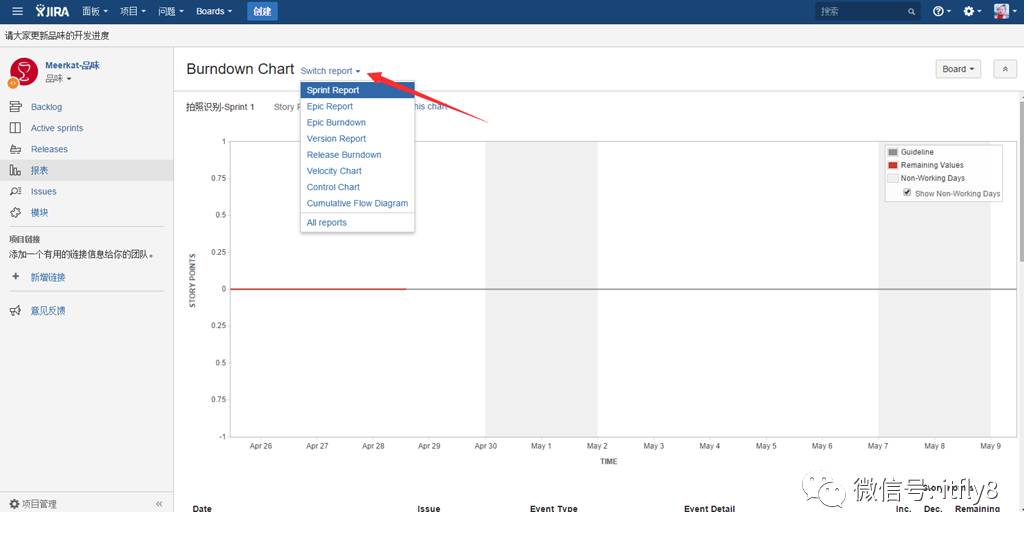Toggle the Switch report dropdown
This screenshot has width=1032, height=538.
(330, 71)
